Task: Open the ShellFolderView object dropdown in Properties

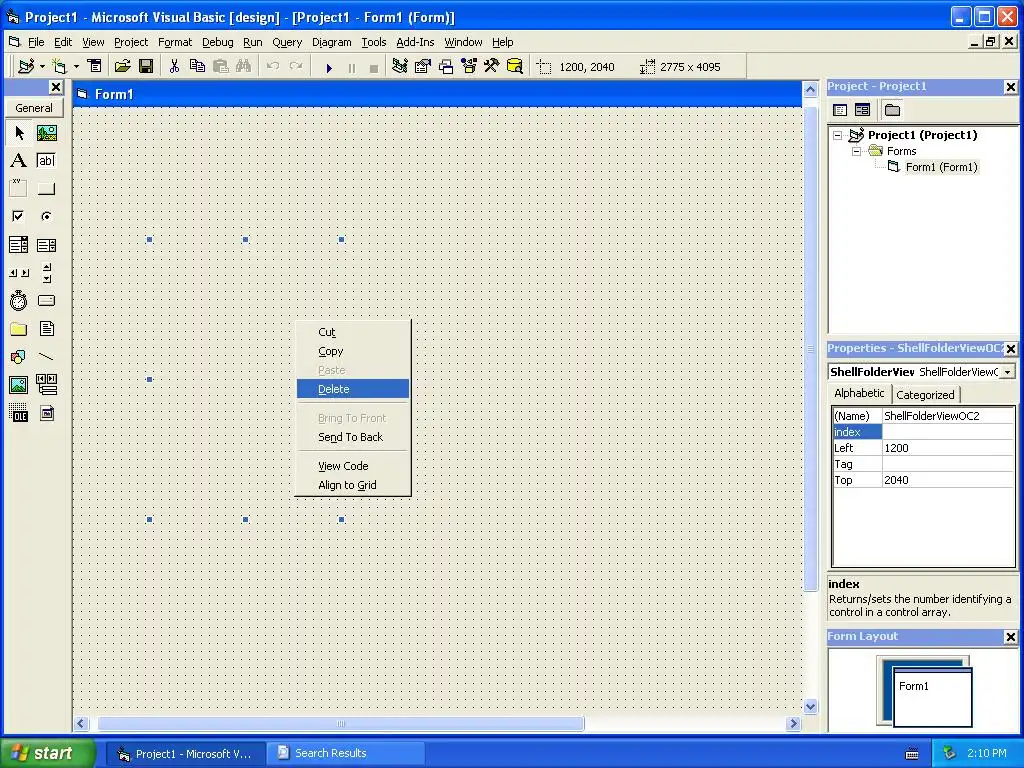Action: tap(1008, 372)
